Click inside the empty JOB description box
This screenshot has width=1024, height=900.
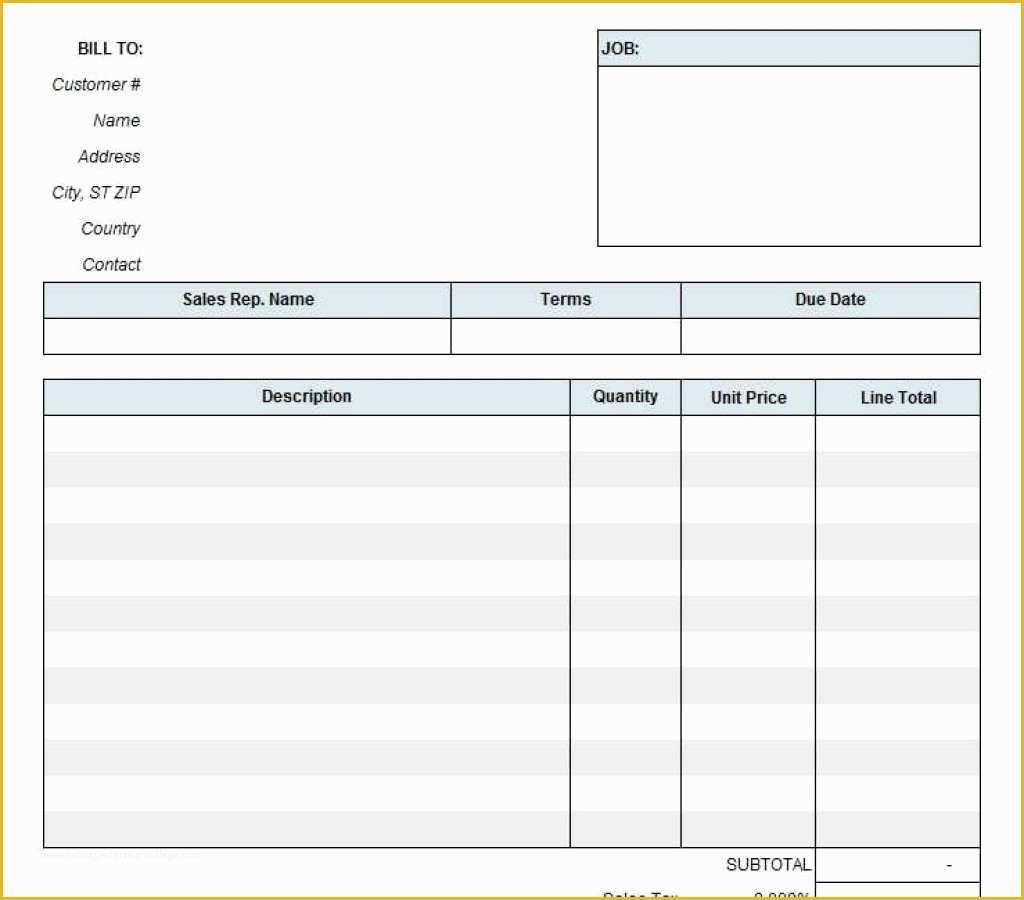pyautogui.click(x=789, y=156)
